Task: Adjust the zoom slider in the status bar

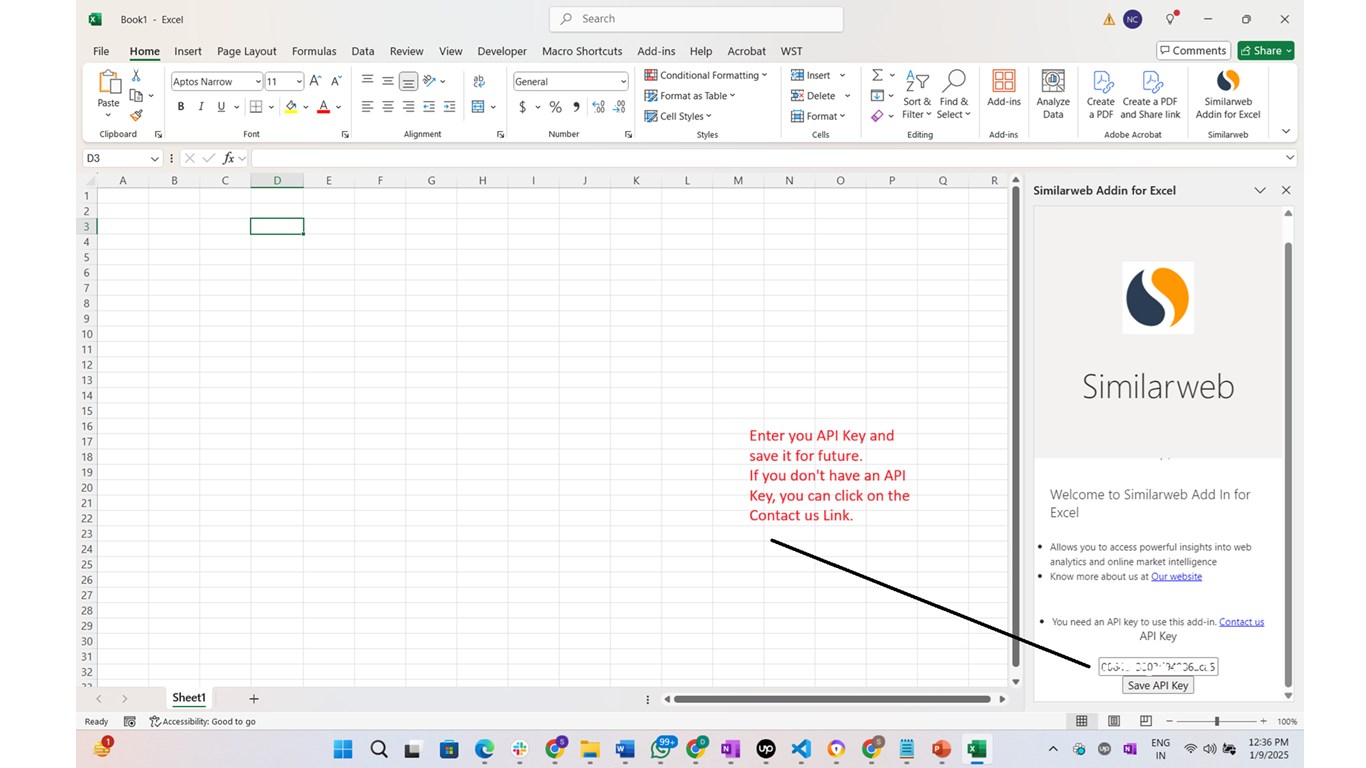Action: pos(1217,721)
